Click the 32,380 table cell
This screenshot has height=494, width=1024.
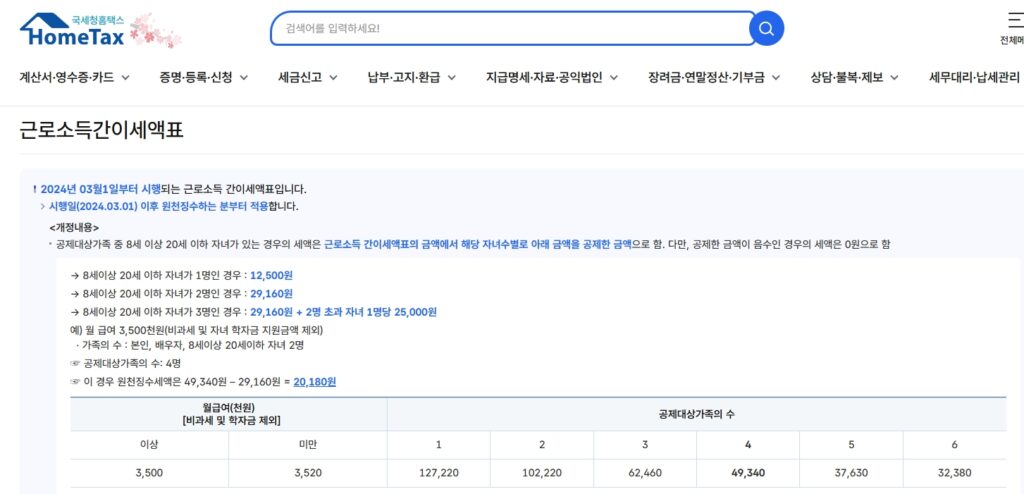point(954,472)
